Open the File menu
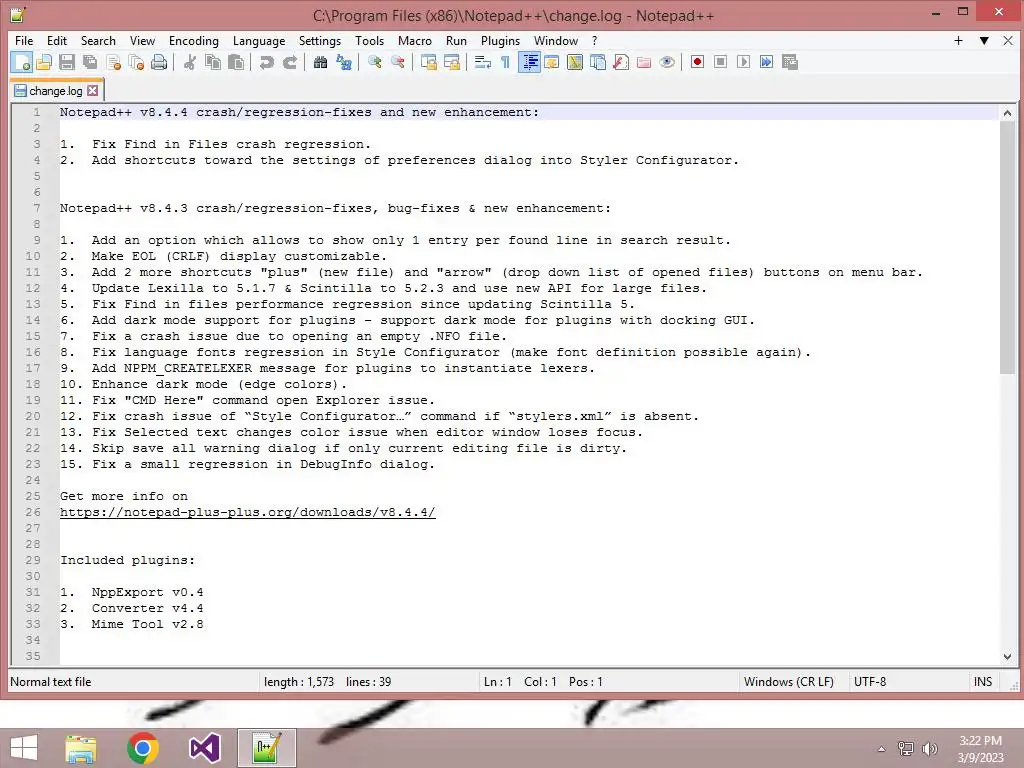 click(x=24, y=40)
